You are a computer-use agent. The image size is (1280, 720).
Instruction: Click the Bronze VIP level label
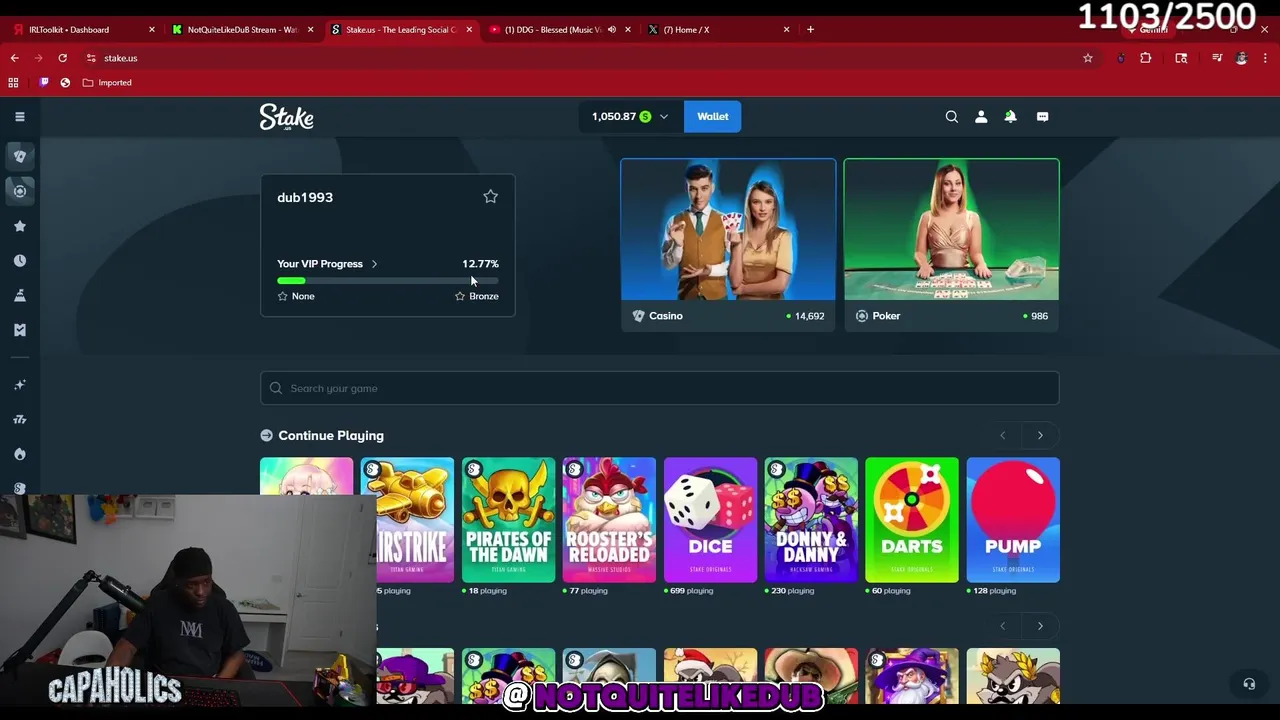tap(484, 296)
